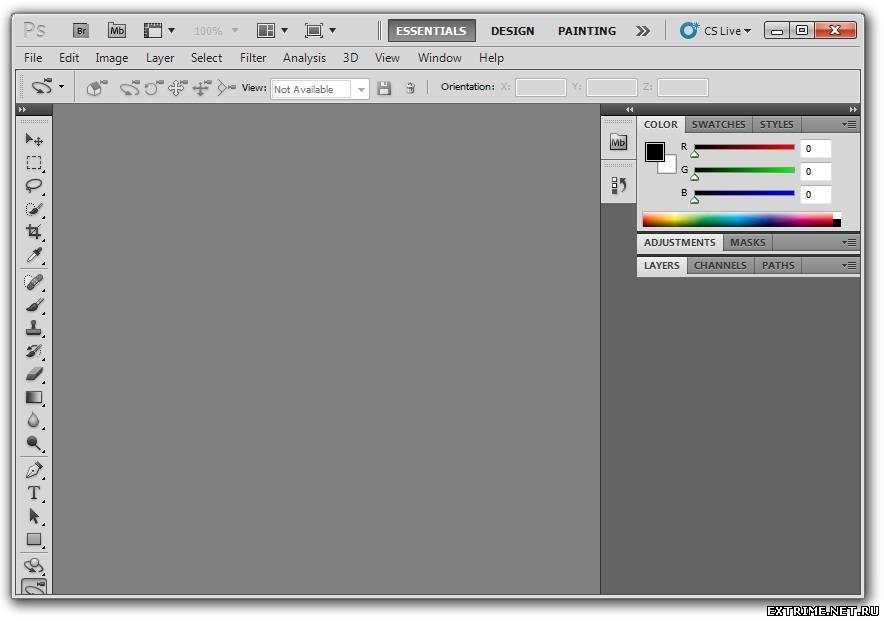Switch to the Design workspace
This screenshot has height=621, width=884.
[512, 31]
